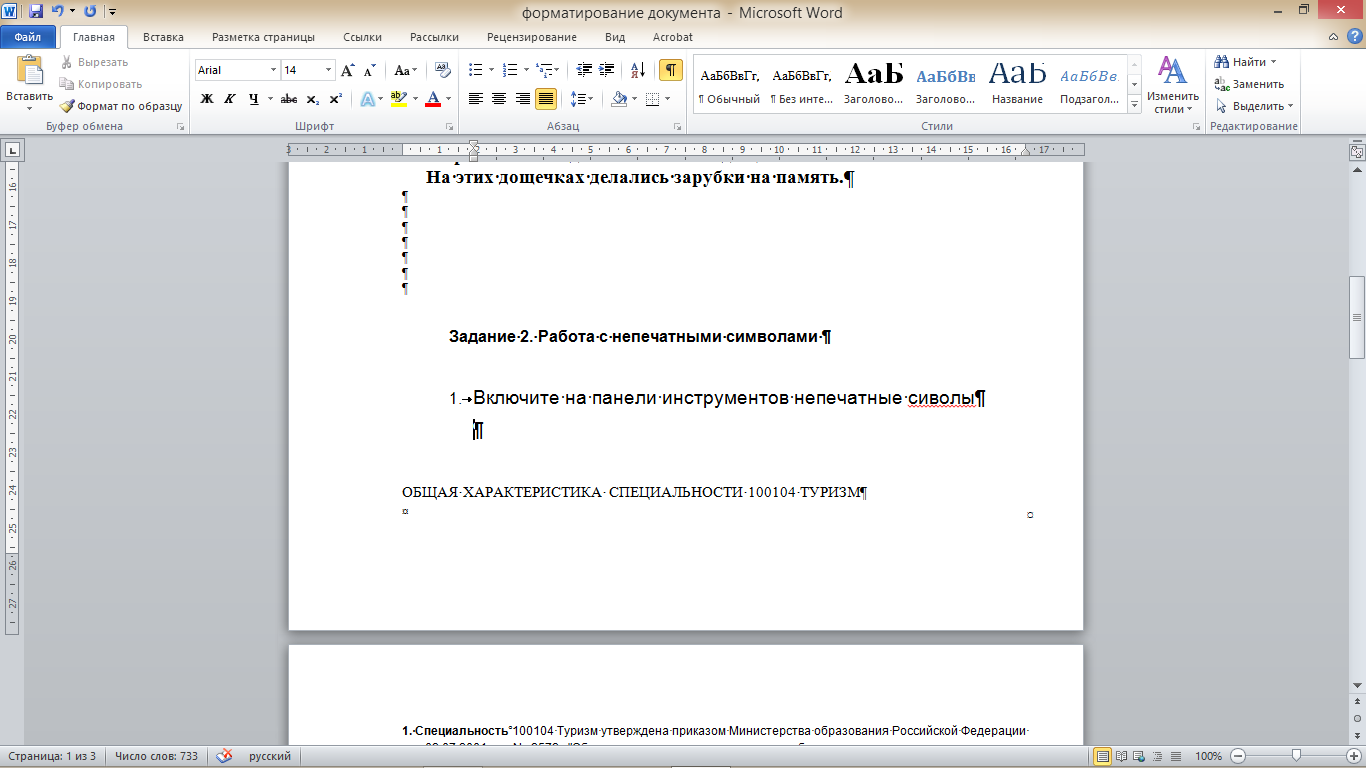Zoom out with minus button
The height and width of the screenshot is (768, 1366).
pos(1237,756)
